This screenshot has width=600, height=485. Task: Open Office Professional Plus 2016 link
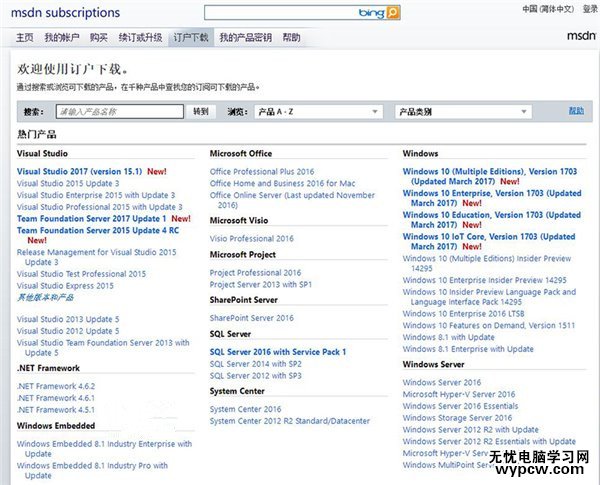pos(262,171)
